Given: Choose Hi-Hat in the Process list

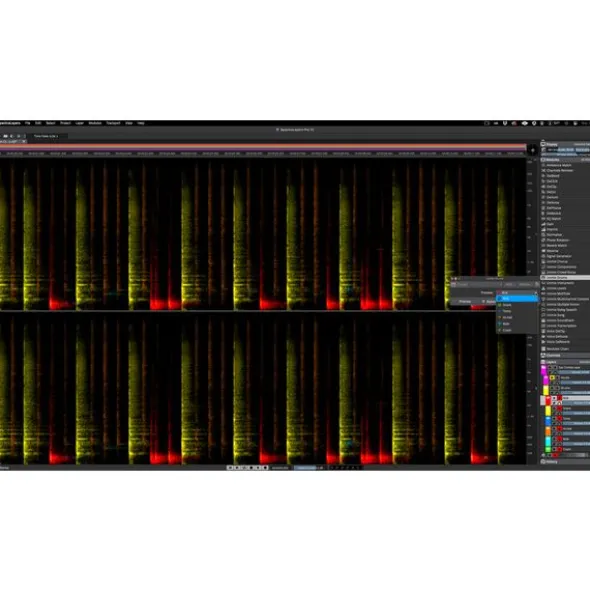Looking at the screenshot, I should click(x=517, y=317).
